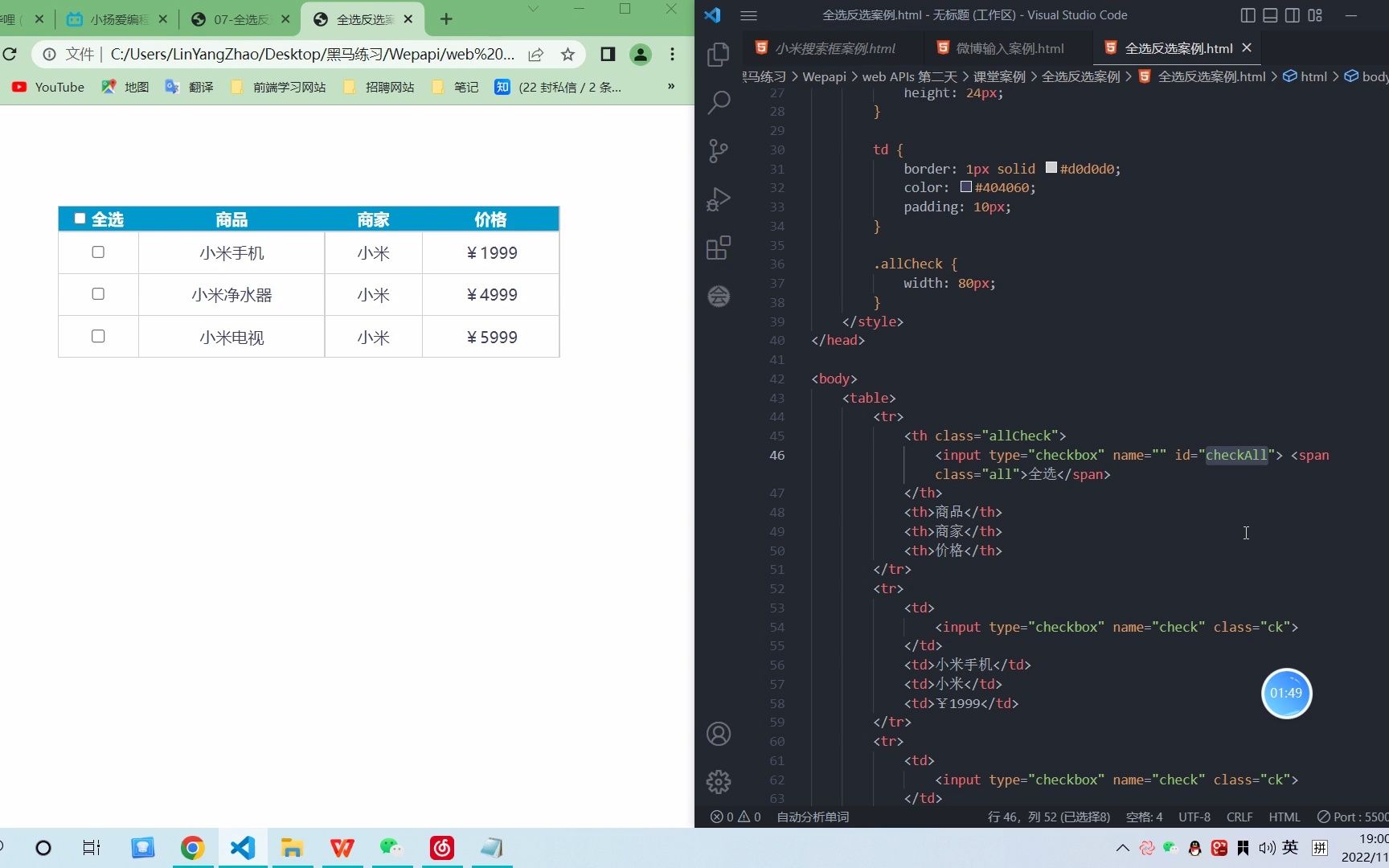Viewport: 1389px width, 868px height.
Task: Open Source Control panel in VS Code
Action: (x=718, y=151)
